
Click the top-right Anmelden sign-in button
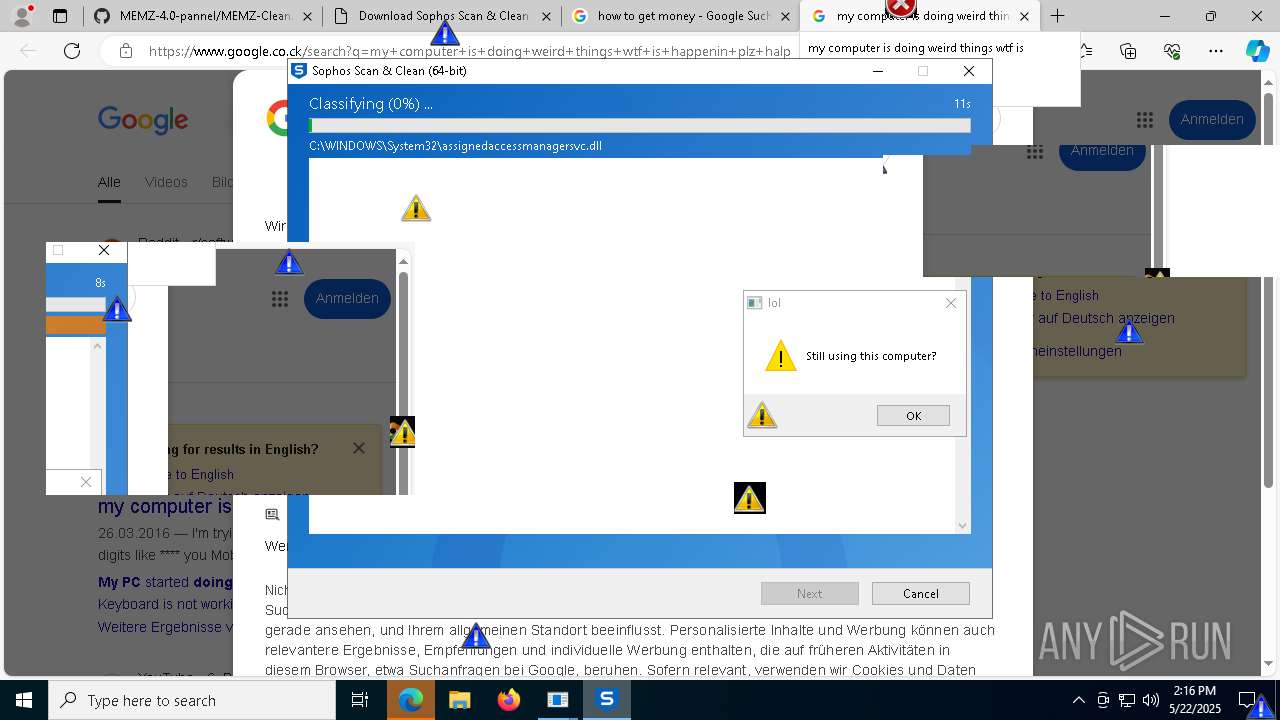point(1212,119)
